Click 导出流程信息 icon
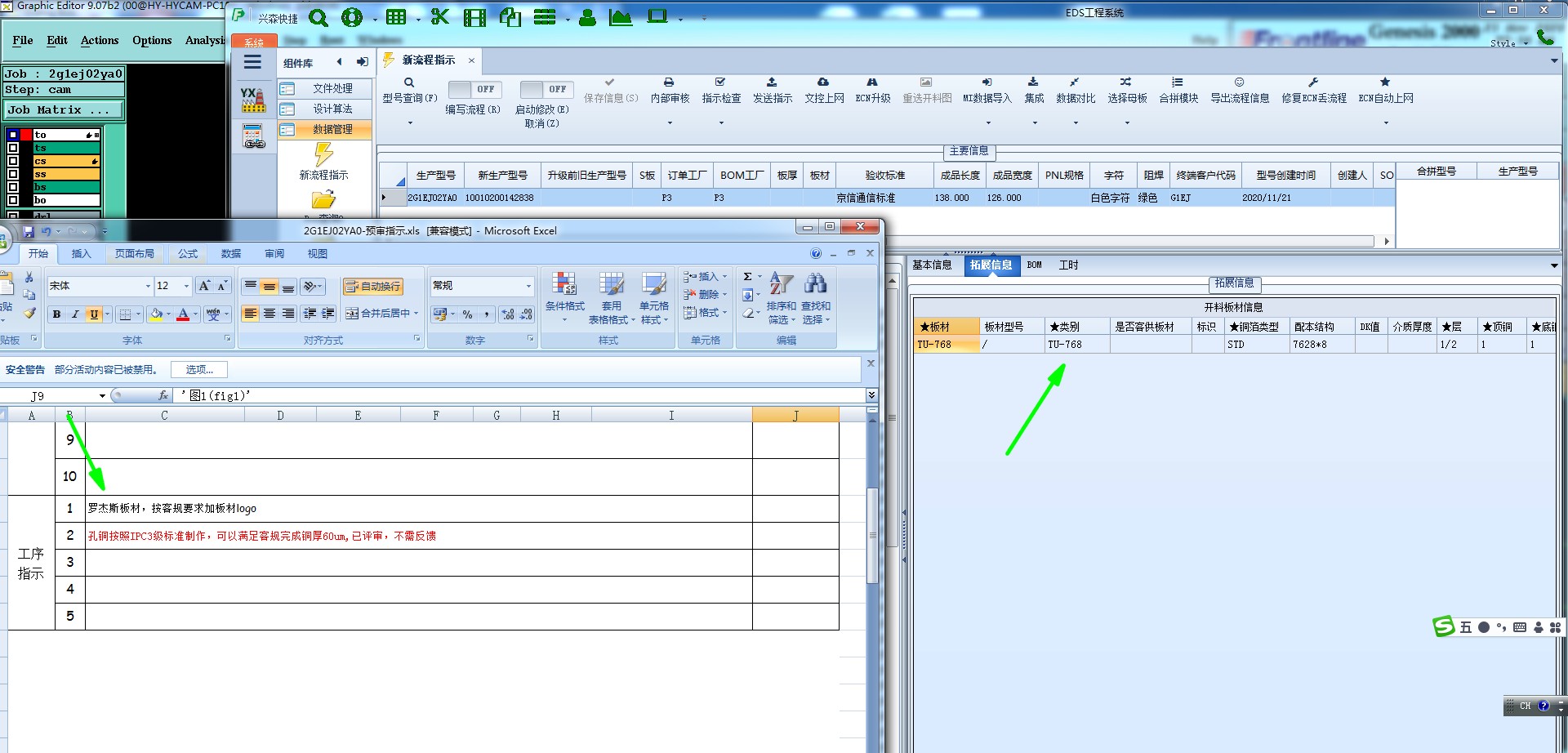The height and width of the screenshot is (753, 1568). (1239, 82)
